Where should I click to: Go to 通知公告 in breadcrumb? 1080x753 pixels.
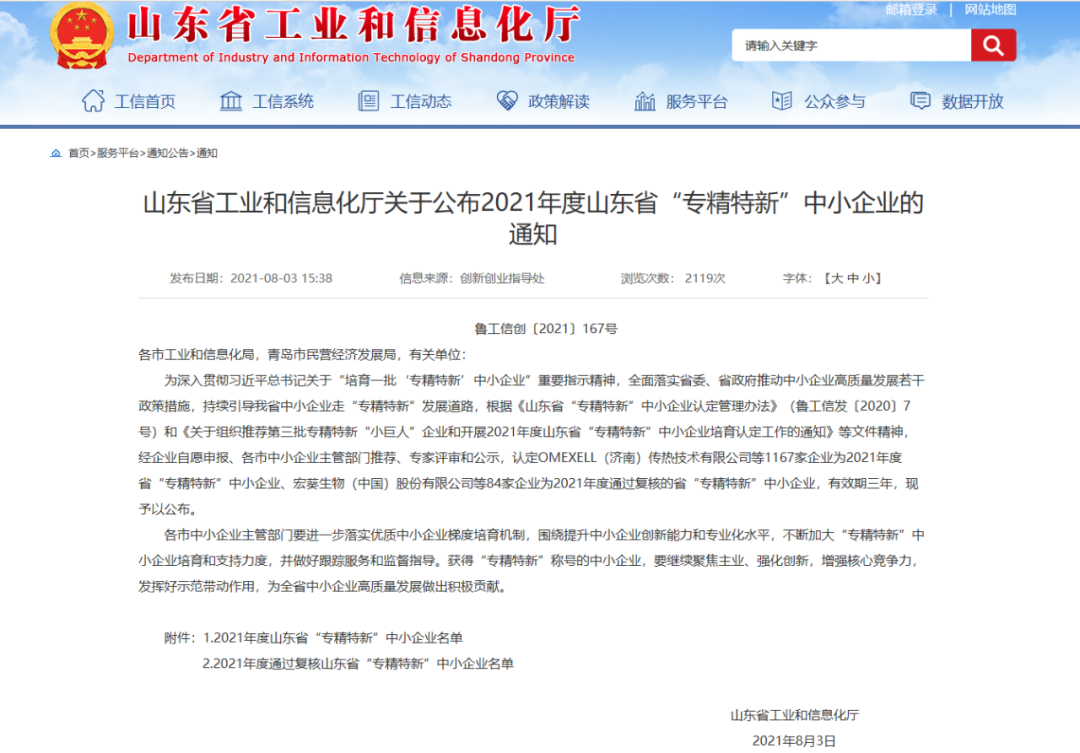click(167, 153)
